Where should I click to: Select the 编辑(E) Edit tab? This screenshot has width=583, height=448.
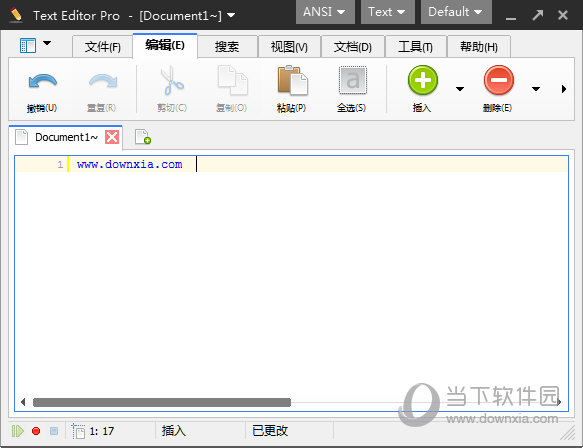(x=165, y=45)
